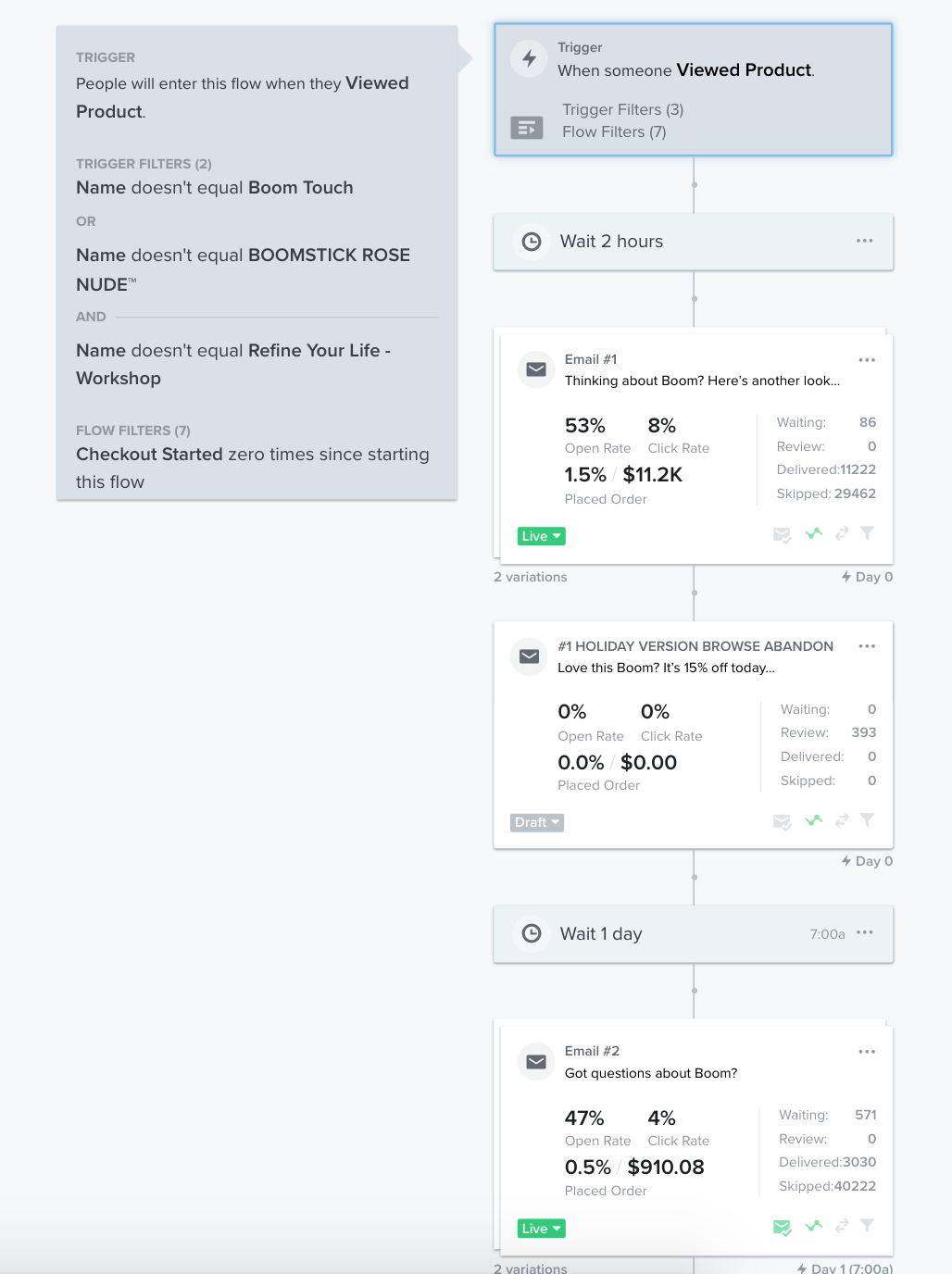Click the Flow Filters (7) link

coord(614,131)
